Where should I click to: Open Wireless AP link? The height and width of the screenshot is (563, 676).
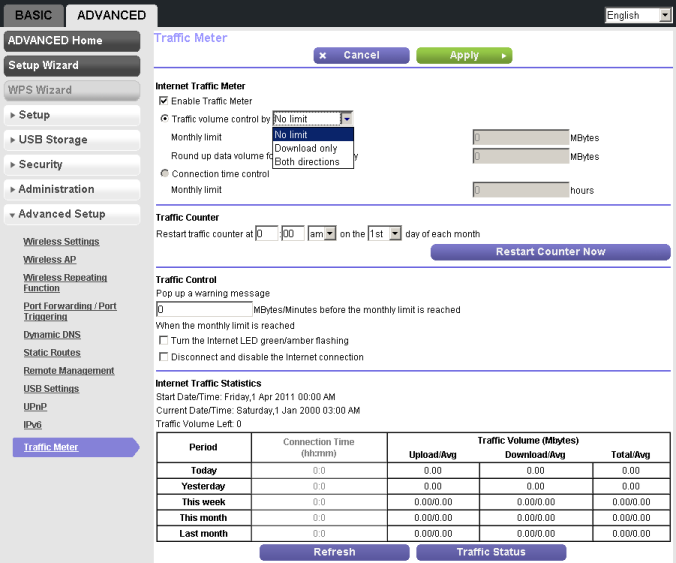click(50, 260)
